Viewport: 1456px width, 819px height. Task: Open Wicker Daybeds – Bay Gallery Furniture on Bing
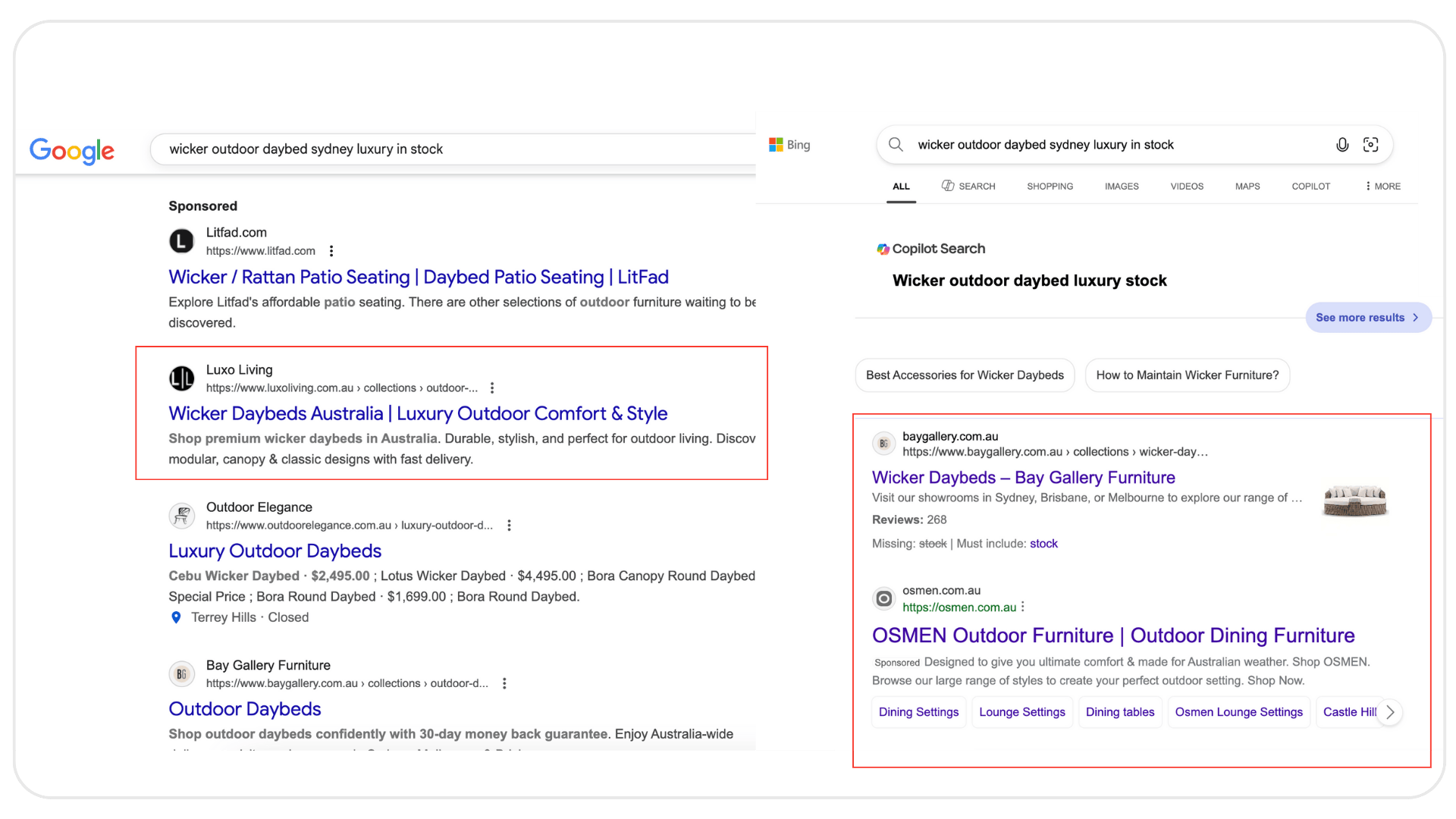(1023, 478)
